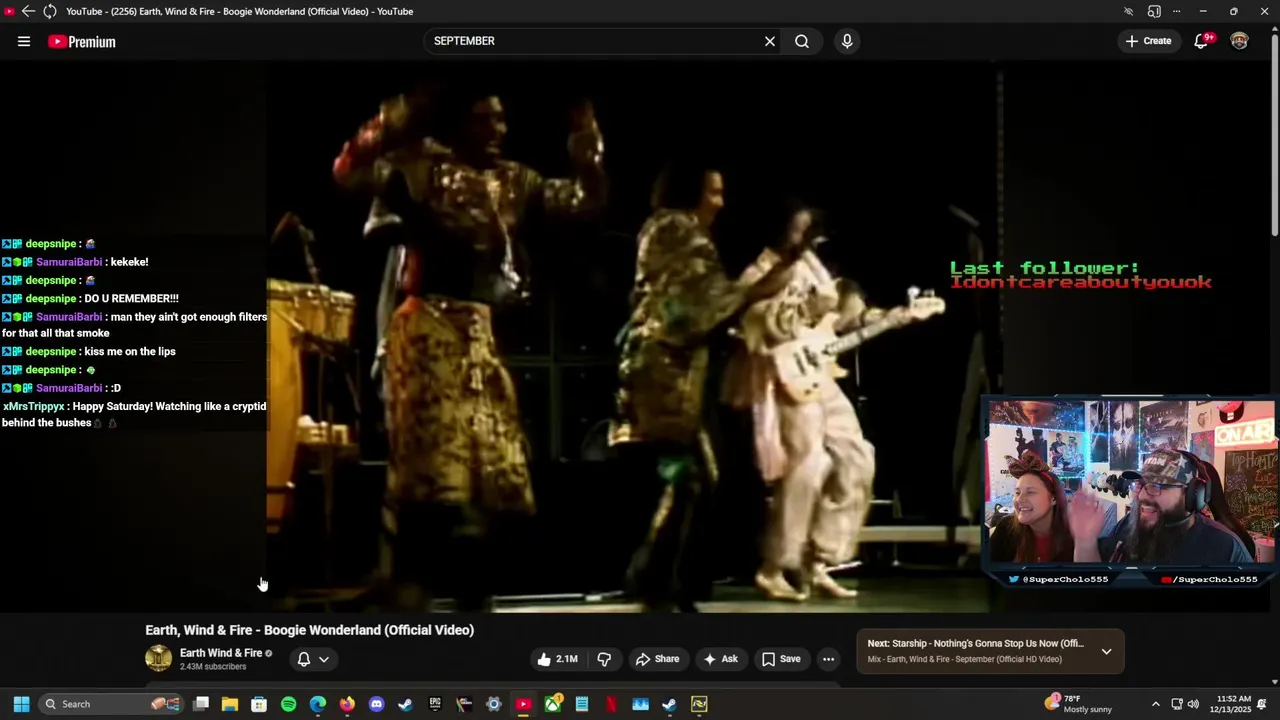This screenshot has height=720, width=1280.
Task: Open cast to device icon in title bar
Action: (x=1154, y=11)
